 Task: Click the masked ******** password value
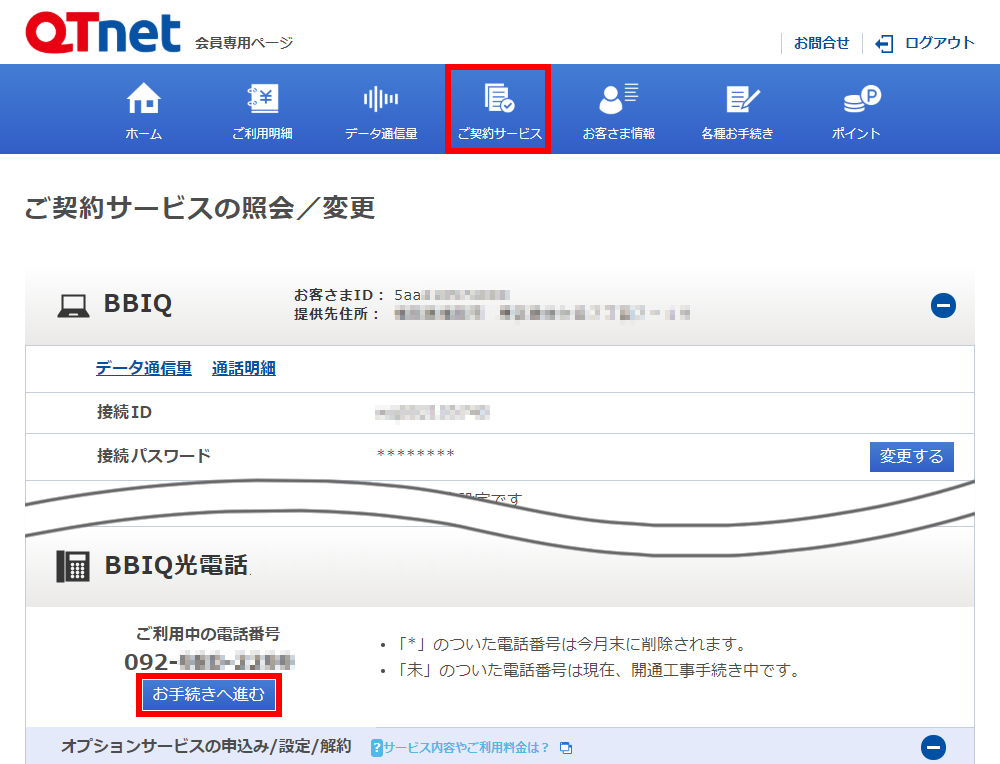pyautogui.click(x=416, y=454)
